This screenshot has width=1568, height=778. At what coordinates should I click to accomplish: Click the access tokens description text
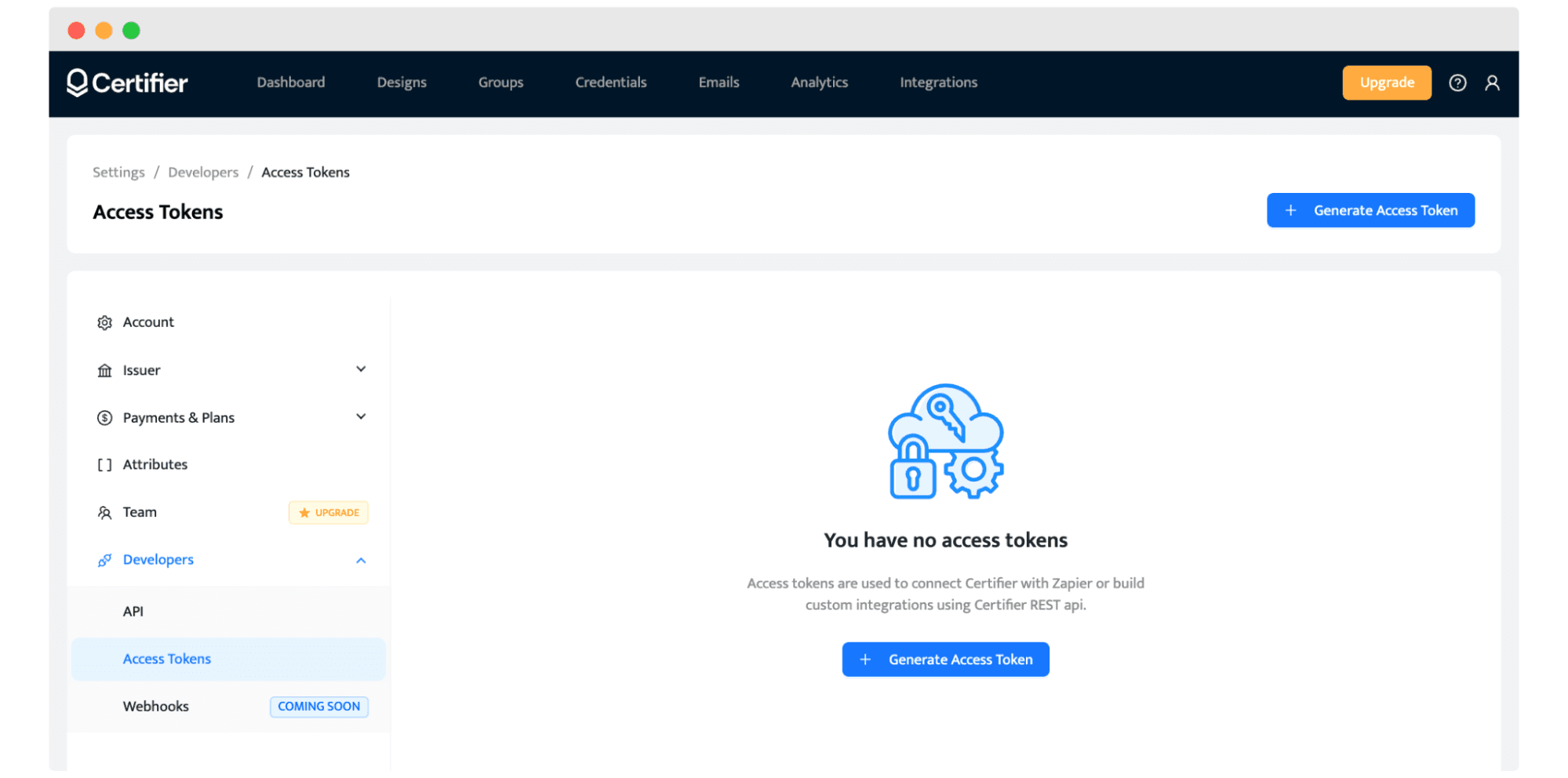click(x=945, y=594)
